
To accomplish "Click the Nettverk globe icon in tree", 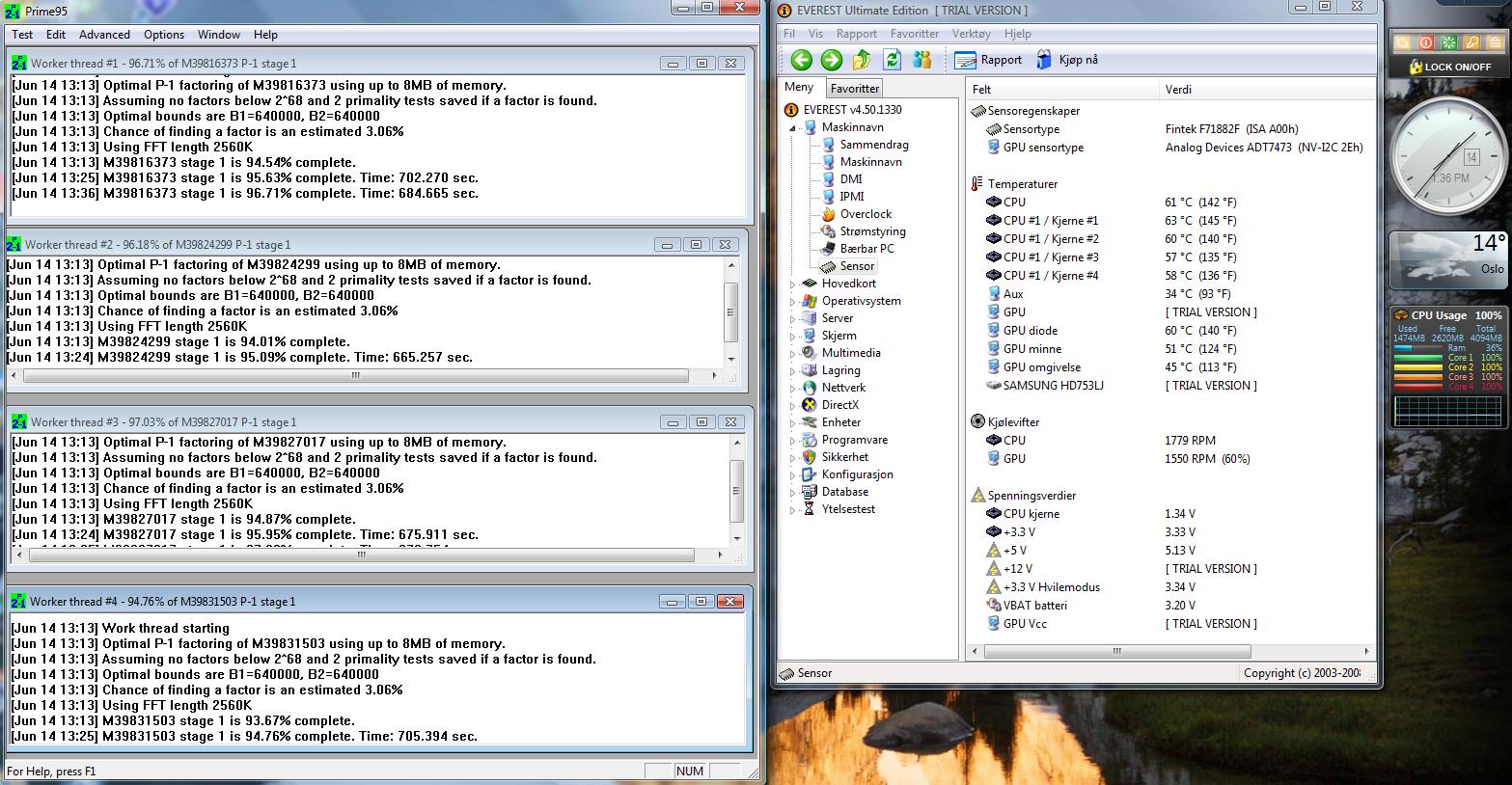I will coord(810,388).
